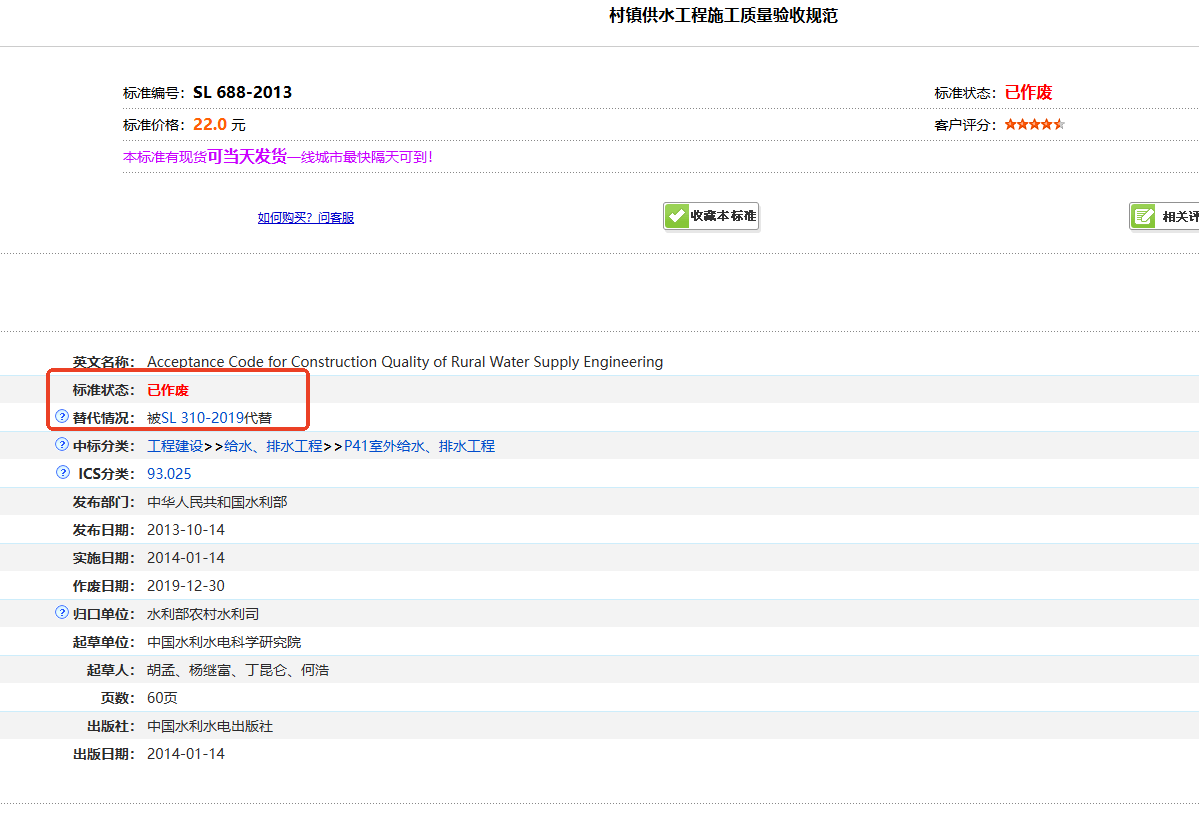Click the green checkmark on 收藏本标准

(678, 216)
